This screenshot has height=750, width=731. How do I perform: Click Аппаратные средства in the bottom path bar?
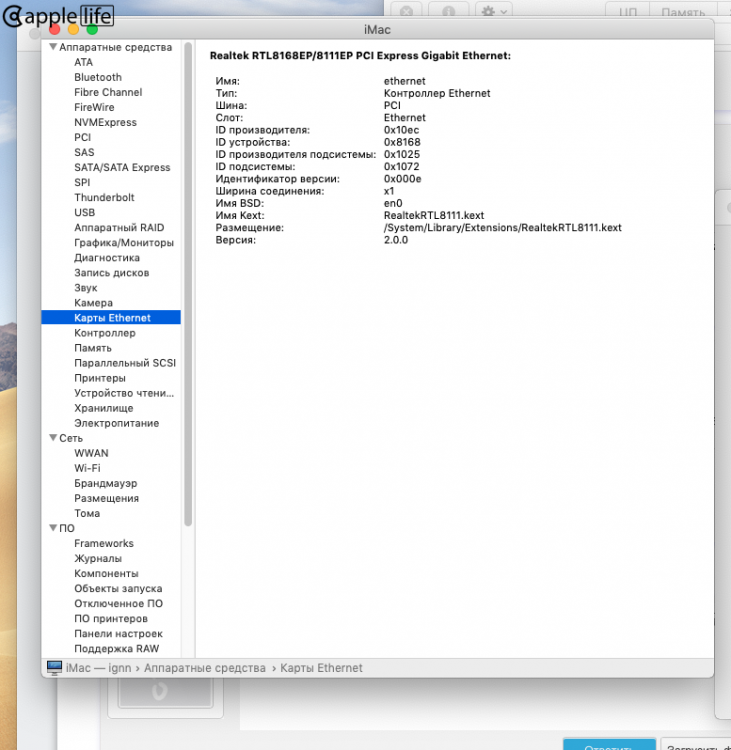coord(205,668)
